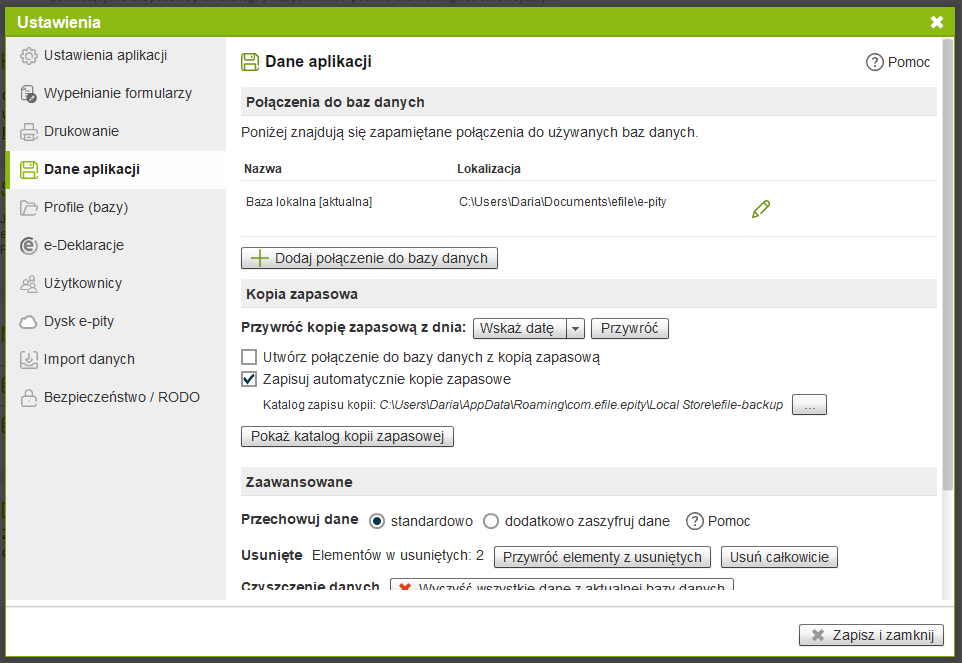Select the standardowo data storage option
This screenshot has width=962, height=663.
tap(377, 521)
